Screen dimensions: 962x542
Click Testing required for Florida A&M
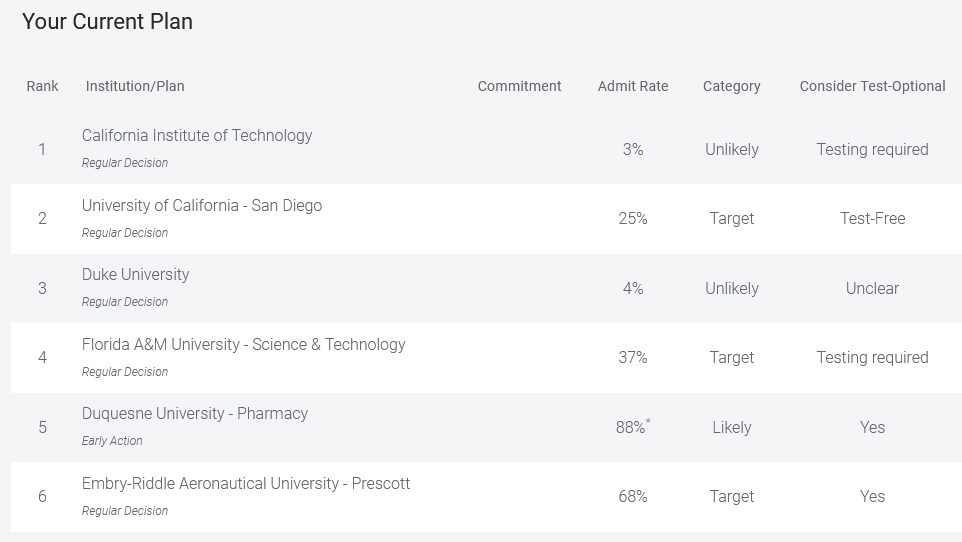pyautogui.click(x=872, y=357)
